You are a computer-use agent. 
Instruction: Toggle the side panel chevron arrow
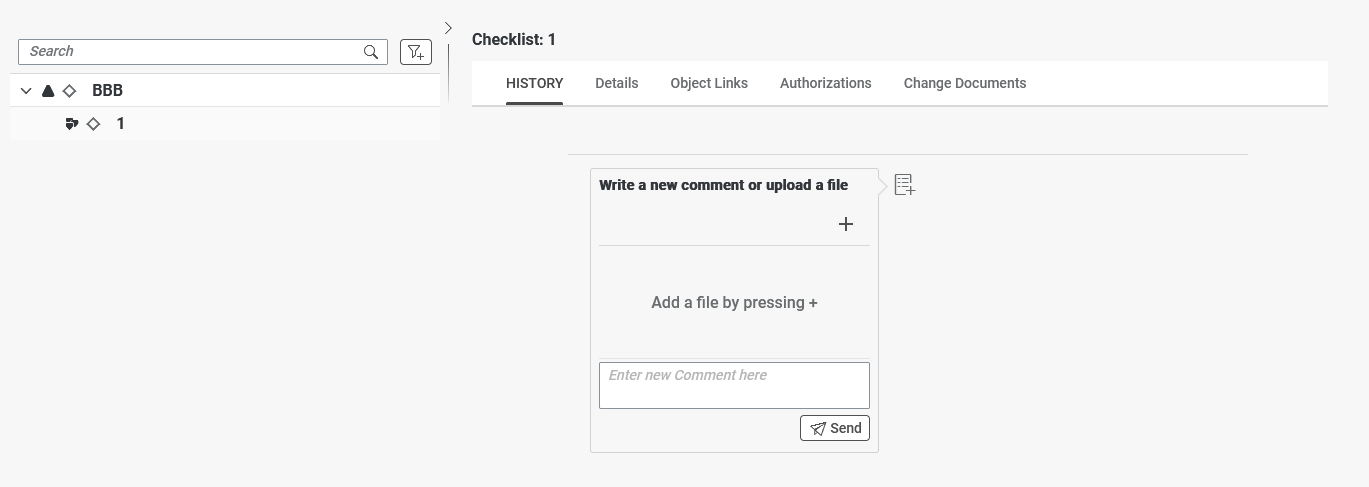pyautogui.click(x=448, y=28)
